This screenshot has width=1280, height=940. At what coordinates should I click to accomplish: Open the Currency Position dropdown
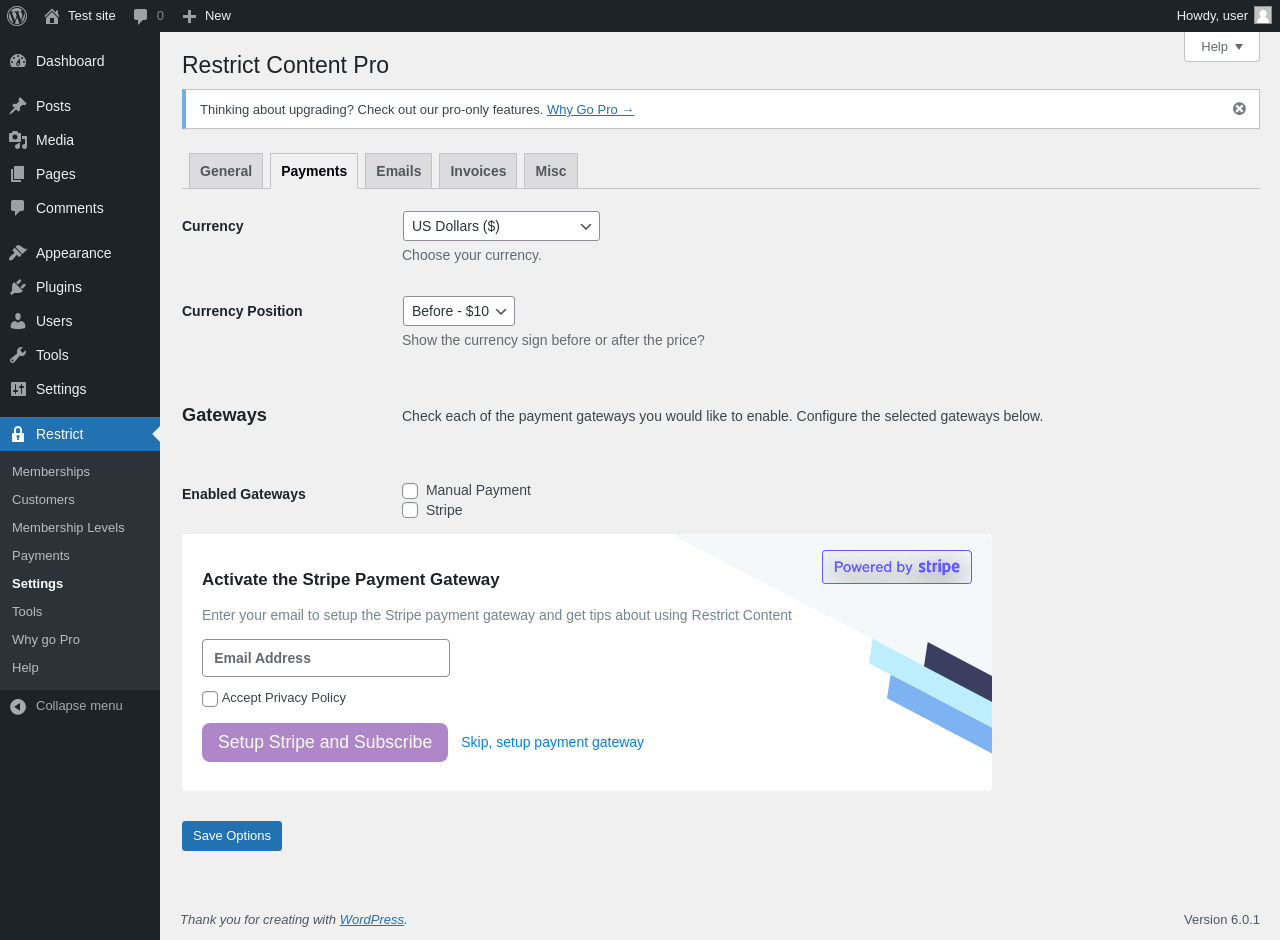click(458, 311)
